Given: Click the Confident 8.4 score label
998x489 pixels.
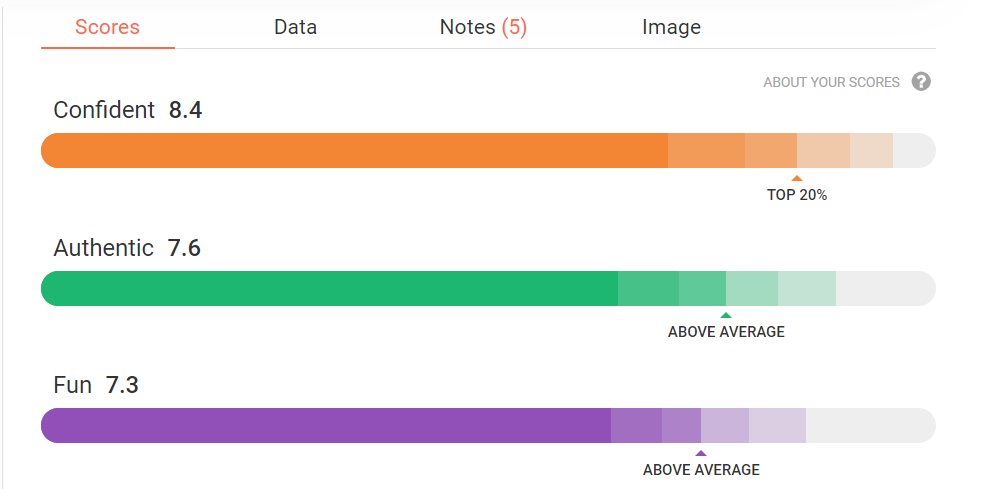Looking at the screenshot, I should point(128,110).
